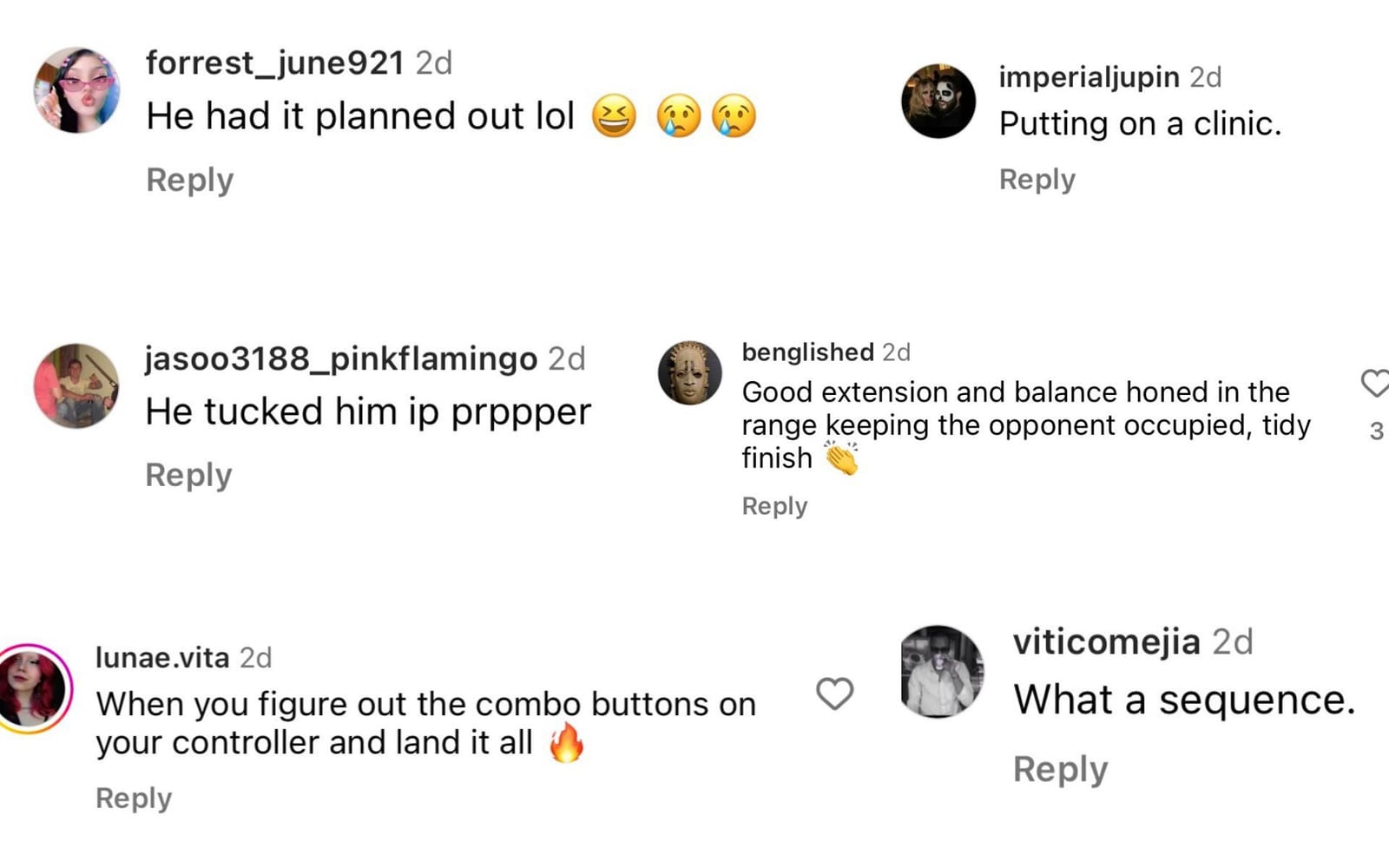The height and width of the screenshot is (868, 1389).
Task: Go to lunae.vita username link
Action: tap(162, 658)
